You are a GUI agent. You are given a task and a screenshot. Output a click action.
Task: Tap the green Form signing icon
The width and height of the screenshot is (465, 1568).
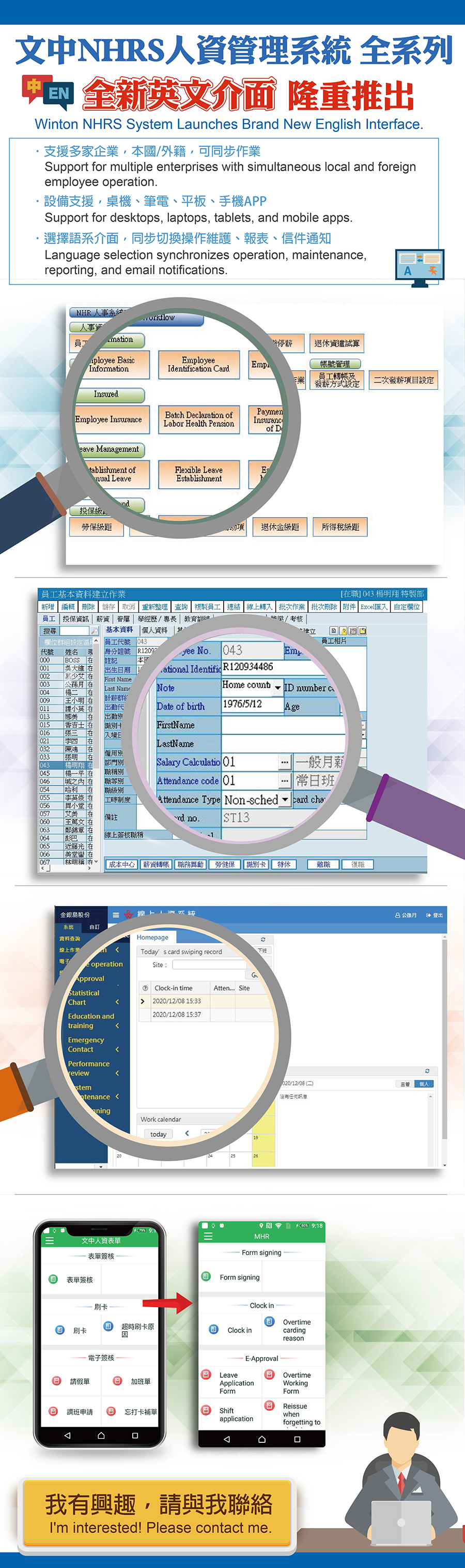coord(206,1276)
